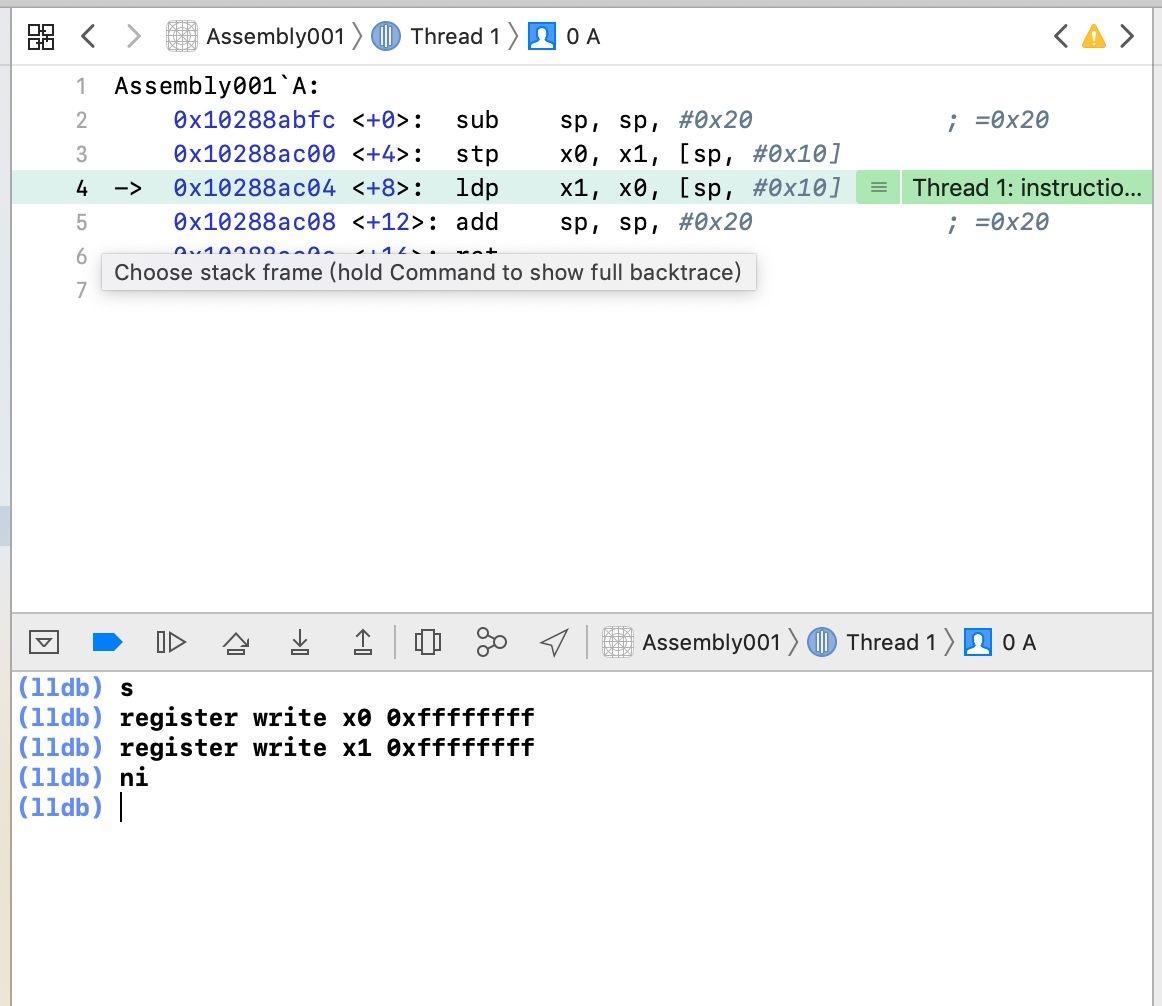This screenshot has height=1006, width=1162.
Task: Toggle breakpoints activation button
Action: (x=107, y=642)
